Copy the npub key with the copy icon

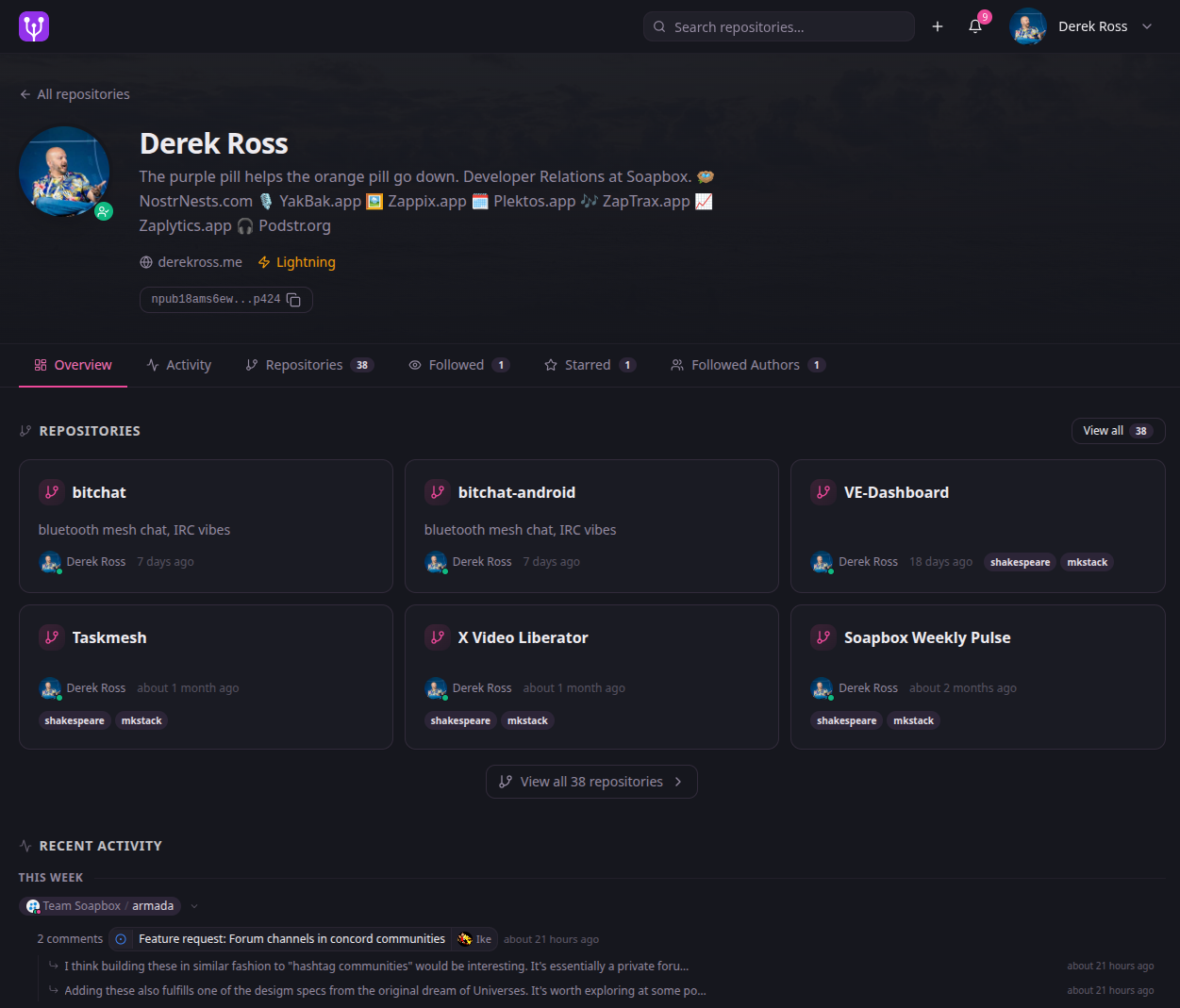coord(293,300)
